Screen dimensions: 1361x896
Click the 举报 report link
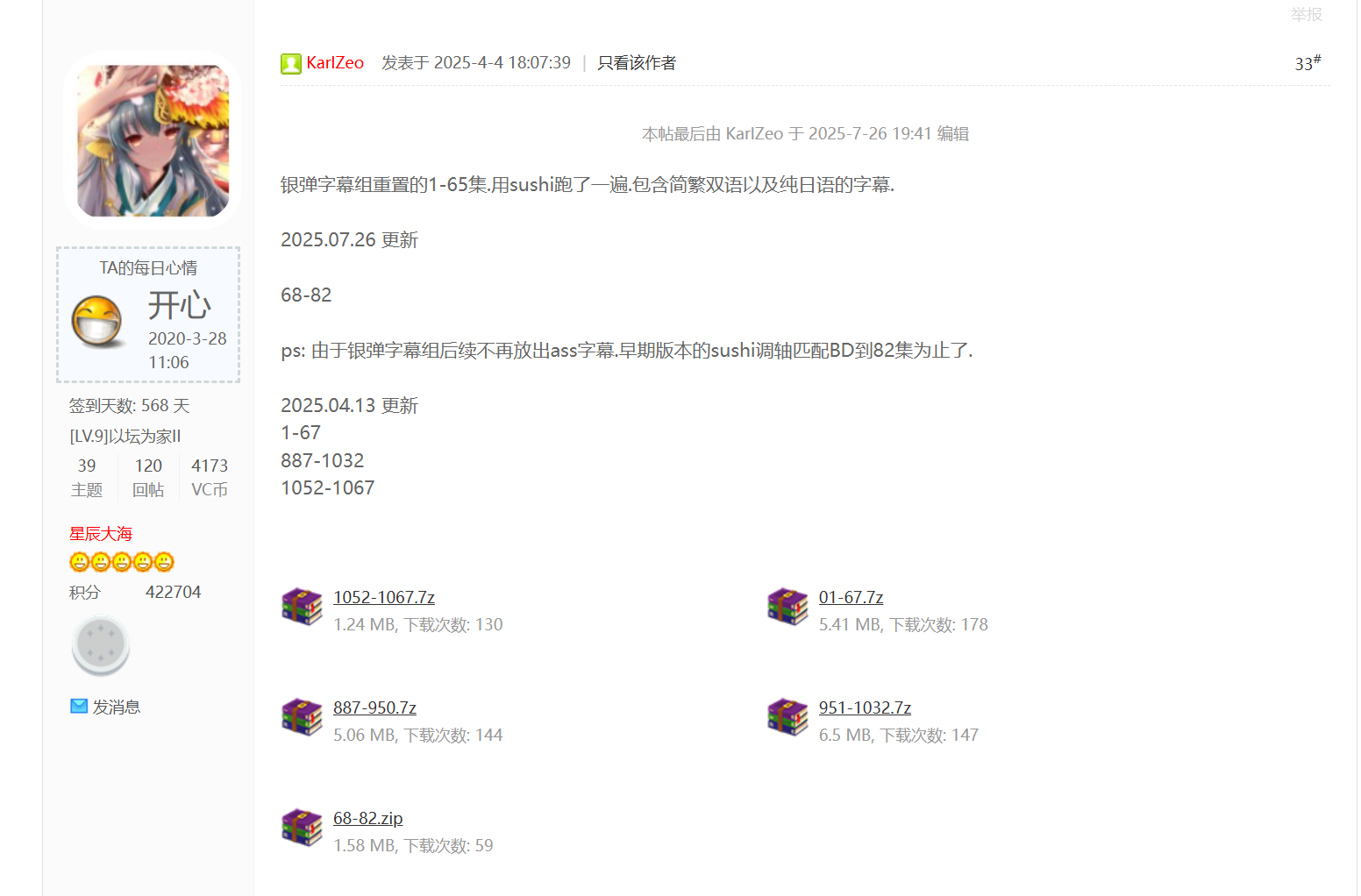(x=1306, y=14)
